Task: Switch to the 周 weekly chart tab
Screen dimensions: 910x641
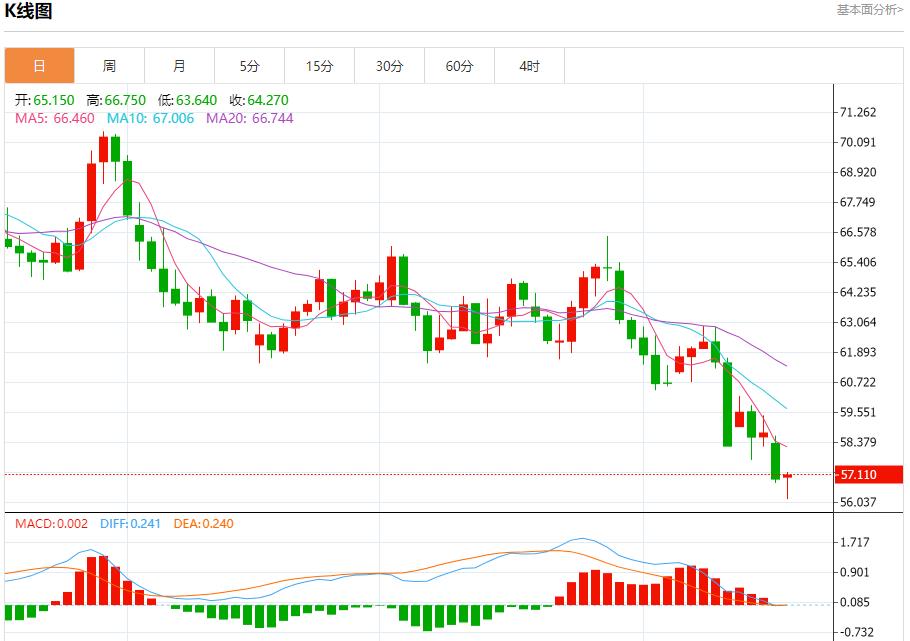Action: coord(109,65)
